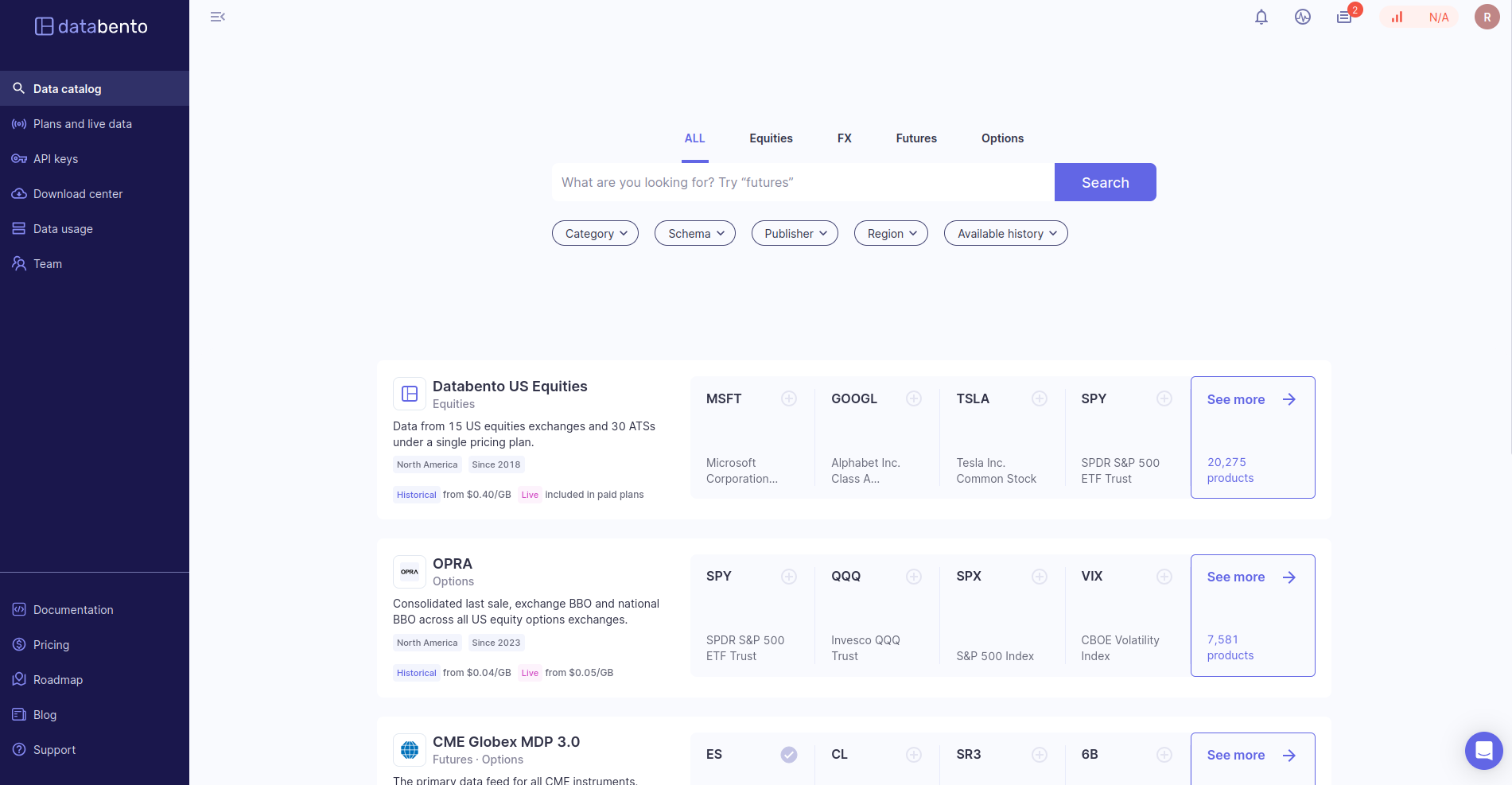Click the notifications bell icon

point(1261,17)
